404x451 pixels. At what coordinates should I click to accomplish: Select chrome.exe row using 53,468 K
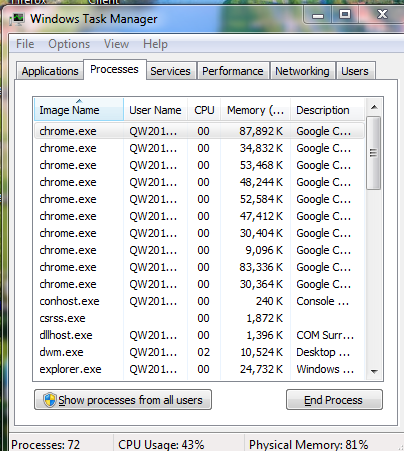(x=199, y=165)
